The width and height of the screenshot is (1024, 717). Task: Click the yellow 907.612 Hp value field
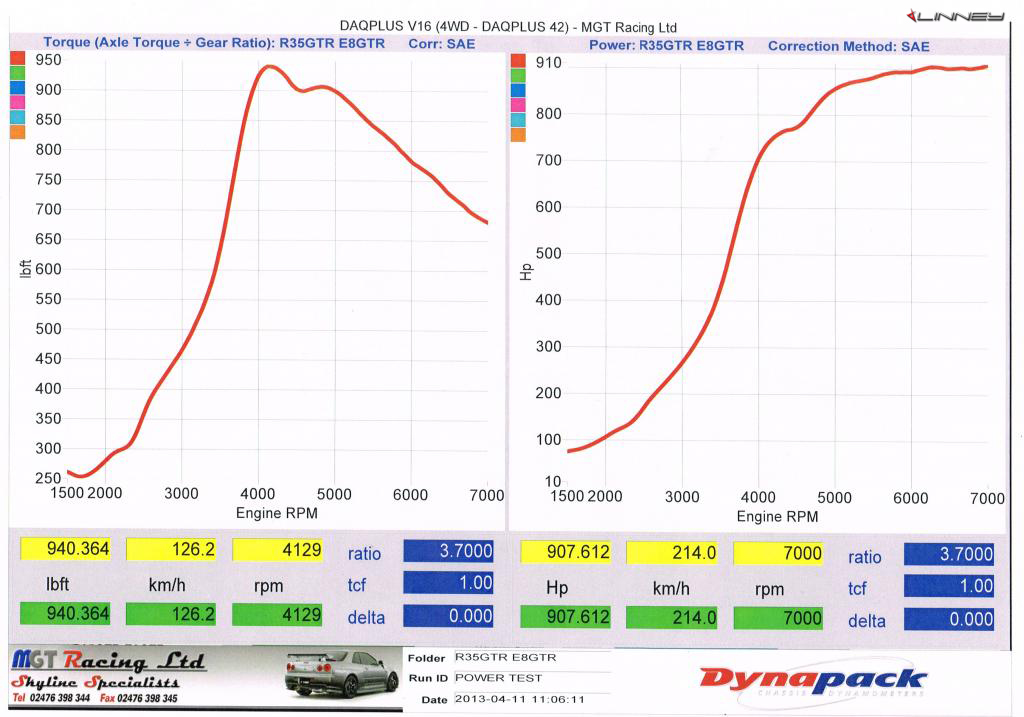coord(566,552)
